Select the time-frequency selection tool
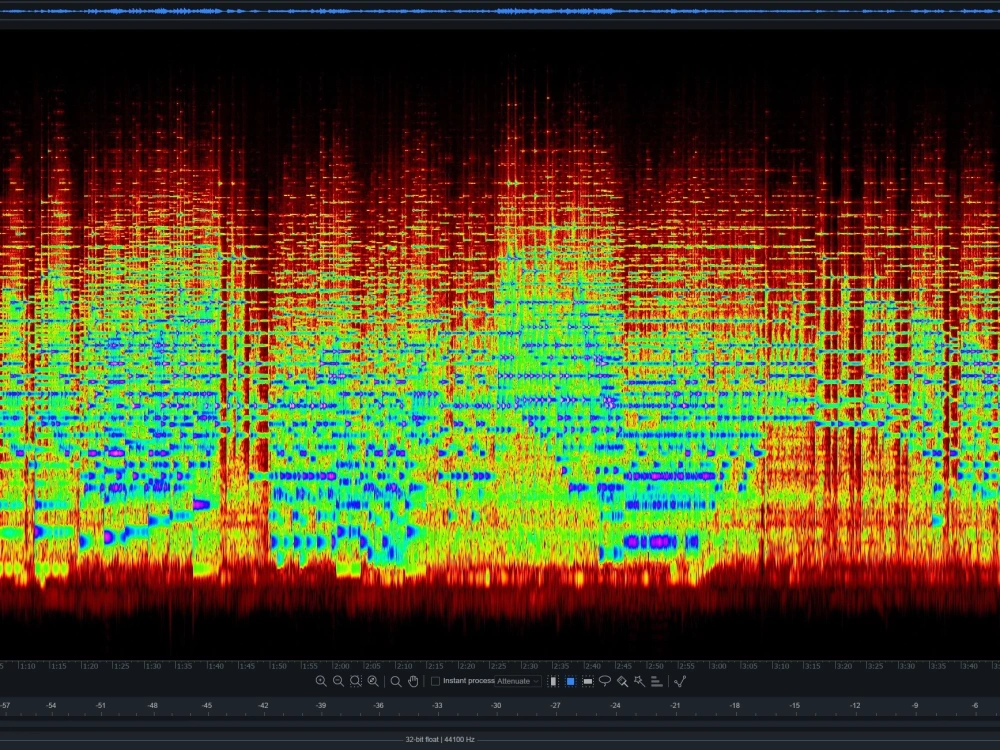1000x750 pixels. click(x=570, y=681)
